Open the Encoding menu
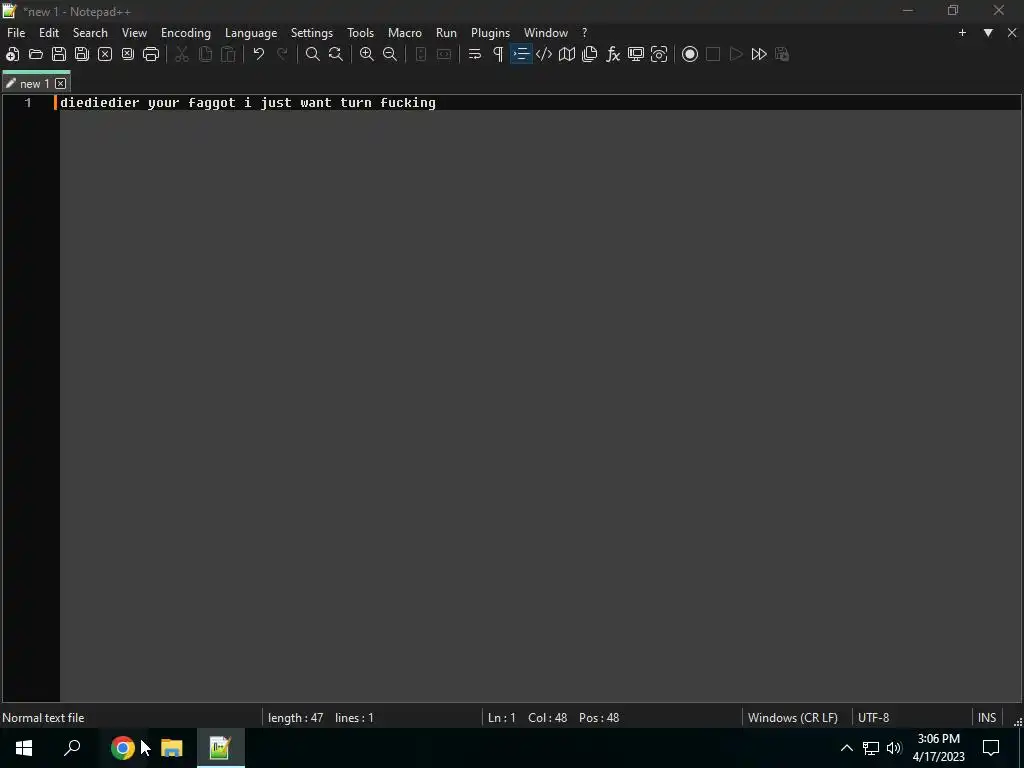The height and width of the screenshot is (768, 1024). pyautogui.click(x=186, y=33)
